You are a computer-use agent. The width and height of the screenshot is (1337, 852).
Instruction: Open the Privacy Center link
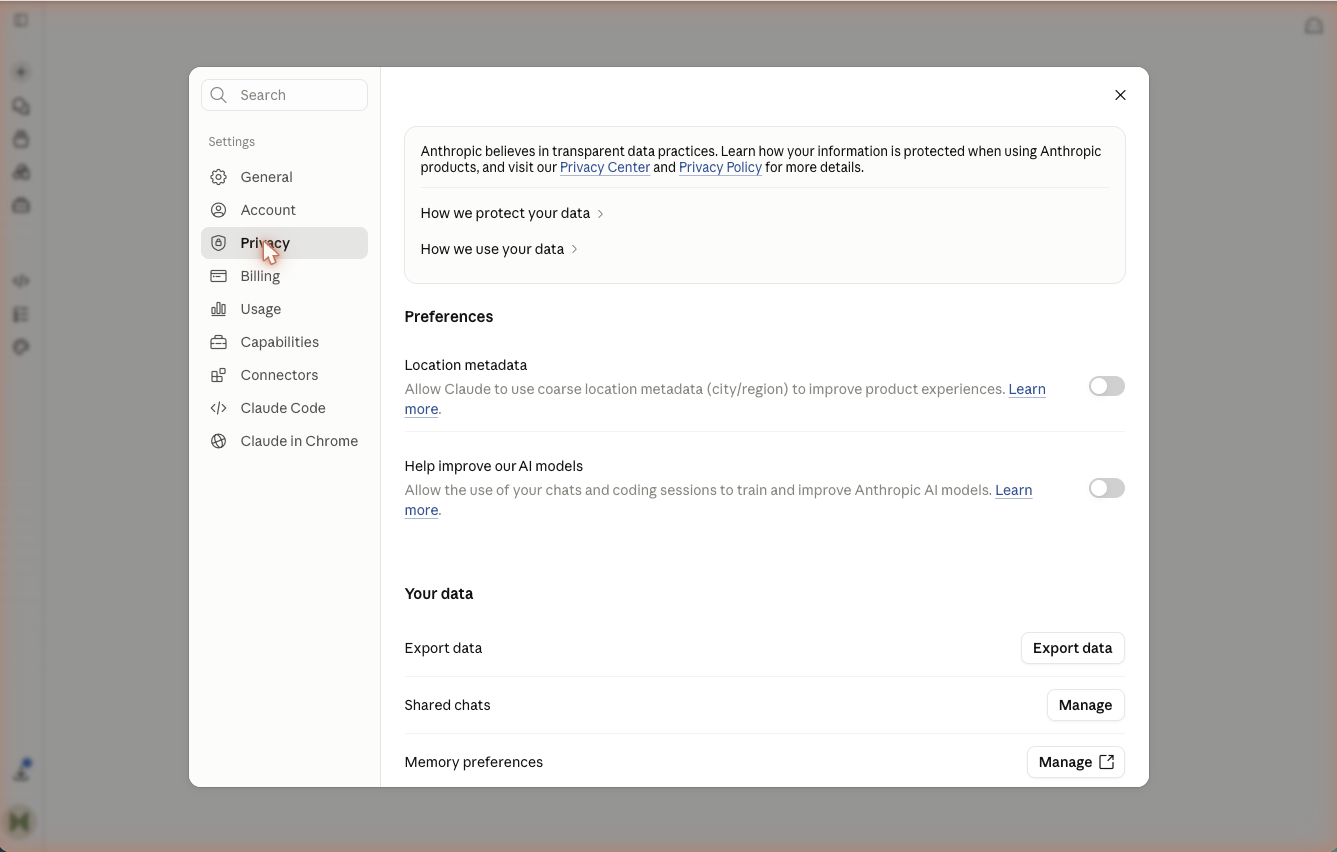(605, 167)
